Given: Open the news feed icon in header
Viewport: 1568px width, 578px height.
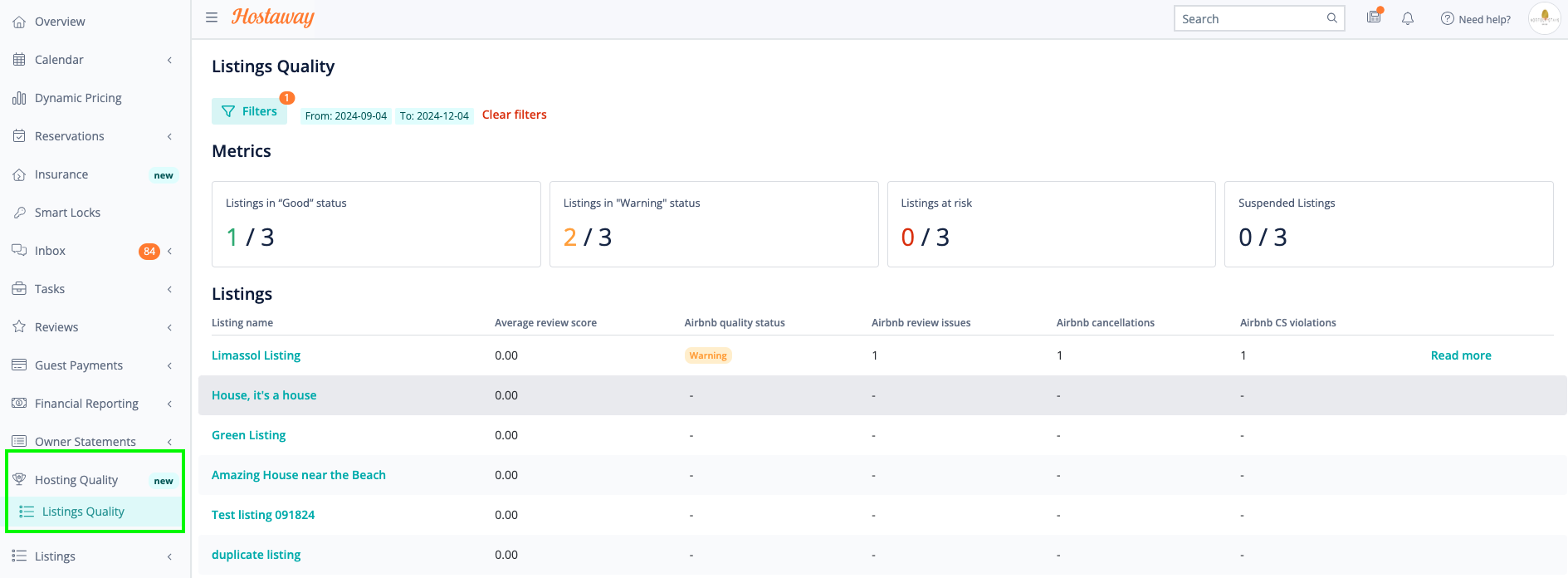Looking at the screenshot, I should [x=1374, y=17].
